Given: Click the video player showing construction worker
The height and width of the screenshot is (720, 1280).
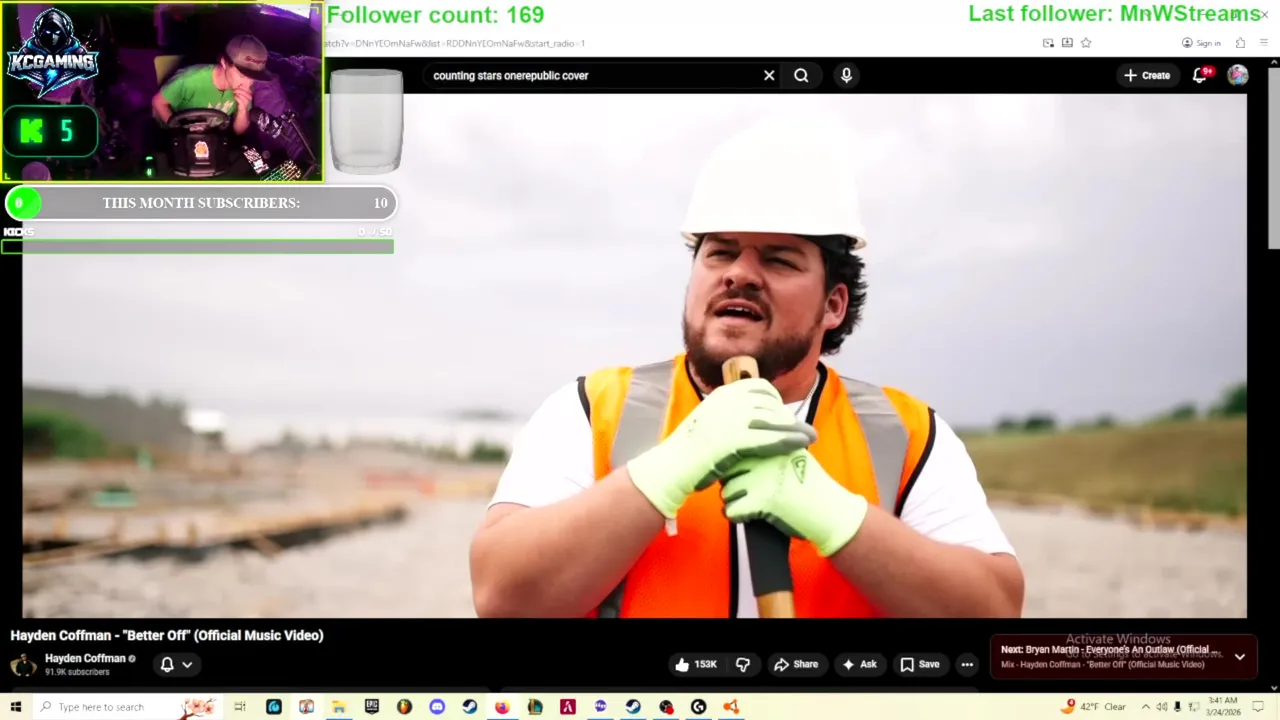Looking at the screenshot, I should (635, 355).
